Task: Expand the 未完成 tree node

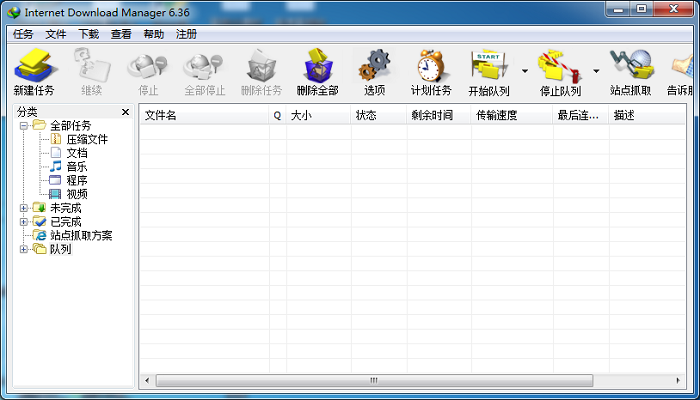Action: pyautogui.click(x=24, y=208)
